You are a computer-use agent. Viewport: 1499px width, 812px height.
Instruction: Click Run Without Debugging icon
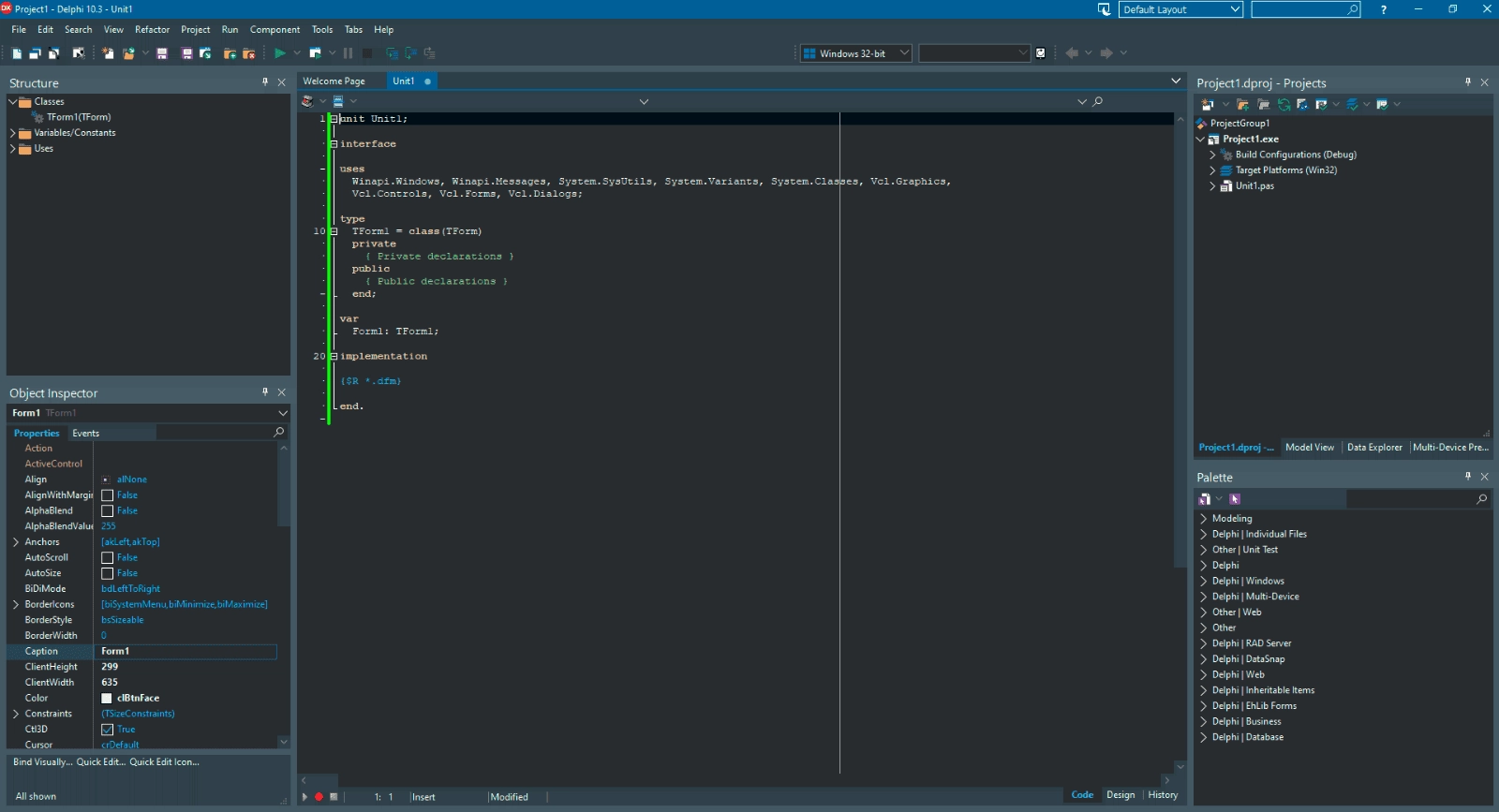pyautogui.click(x=316, y=53)
